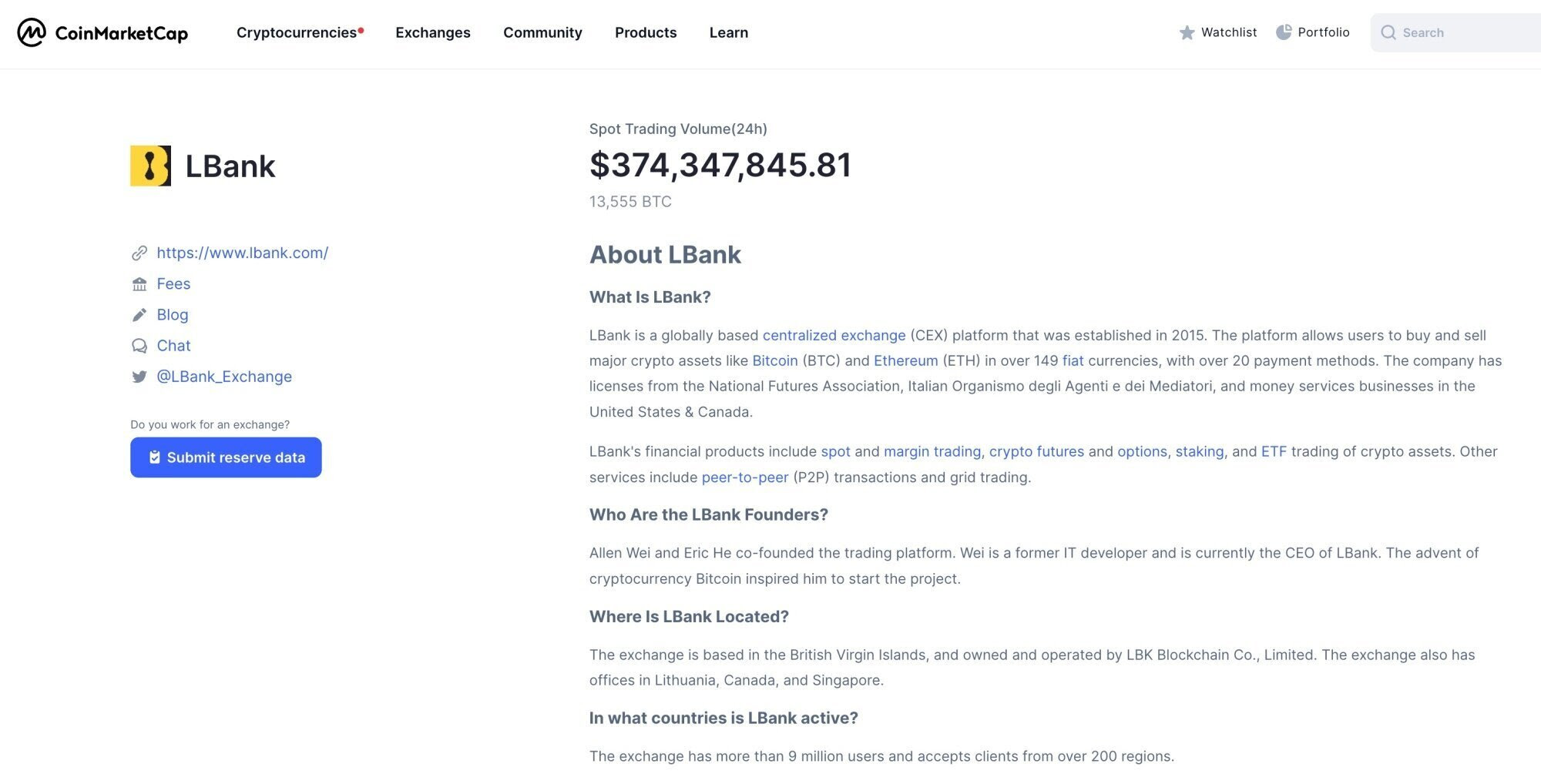This screenshot has width=1541, height=784.
Task: Open Portfolio via pie chart icon
Action: [x=1284, y=32]
